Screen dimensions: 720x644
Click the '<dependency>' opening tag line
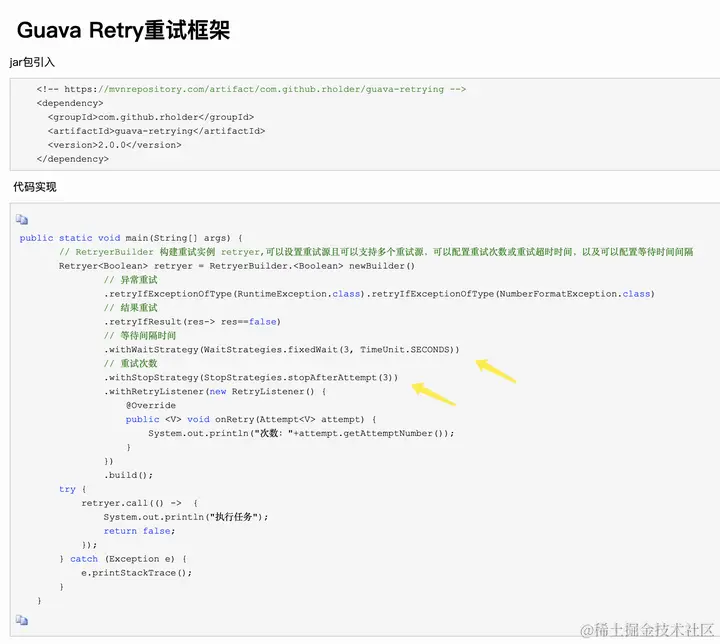tap(70, 103)
